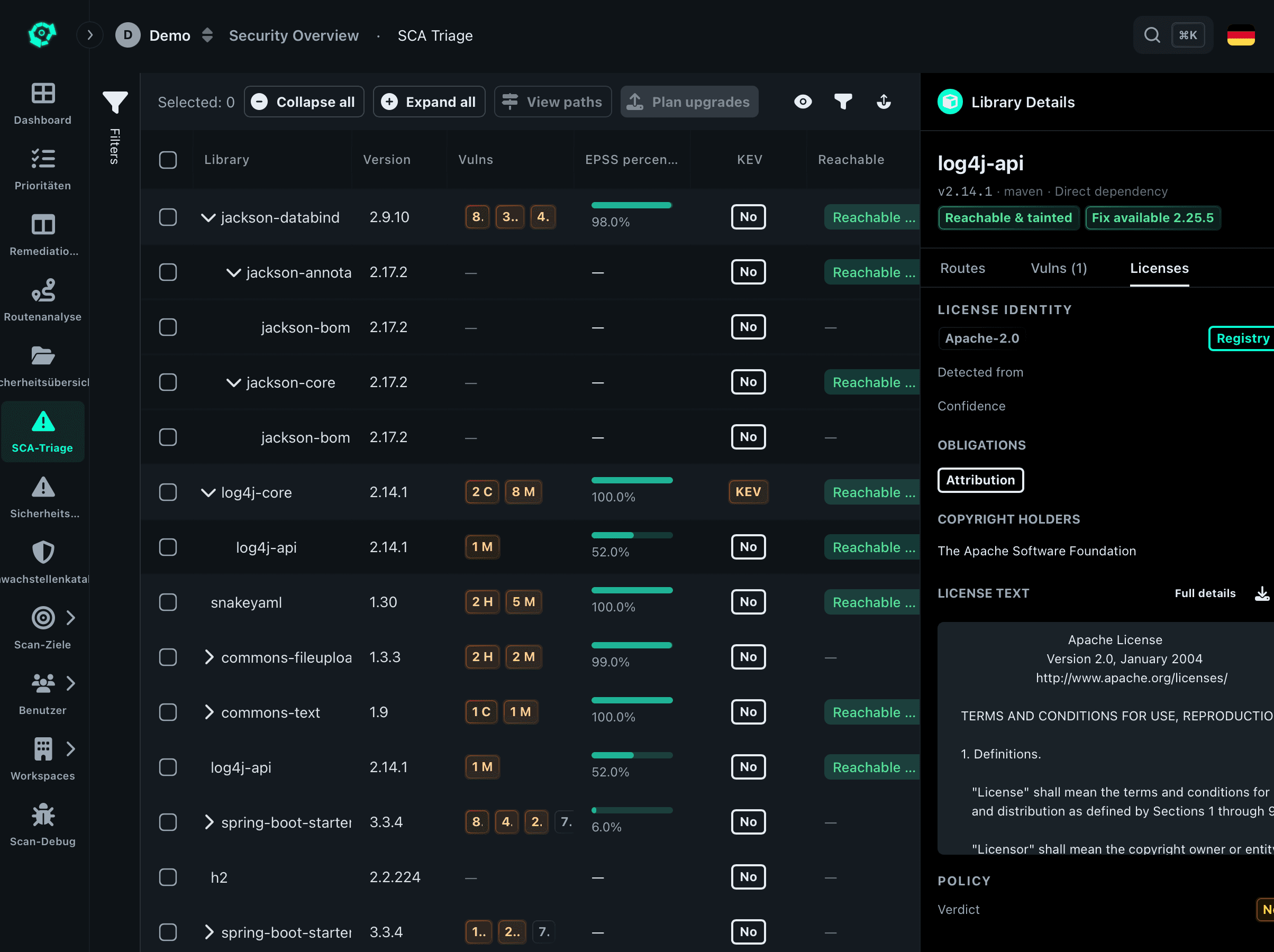Viewport: 1274px width, 952px height.
Task: Open the Scan-Ziele target icon
Action: [43, 618]
